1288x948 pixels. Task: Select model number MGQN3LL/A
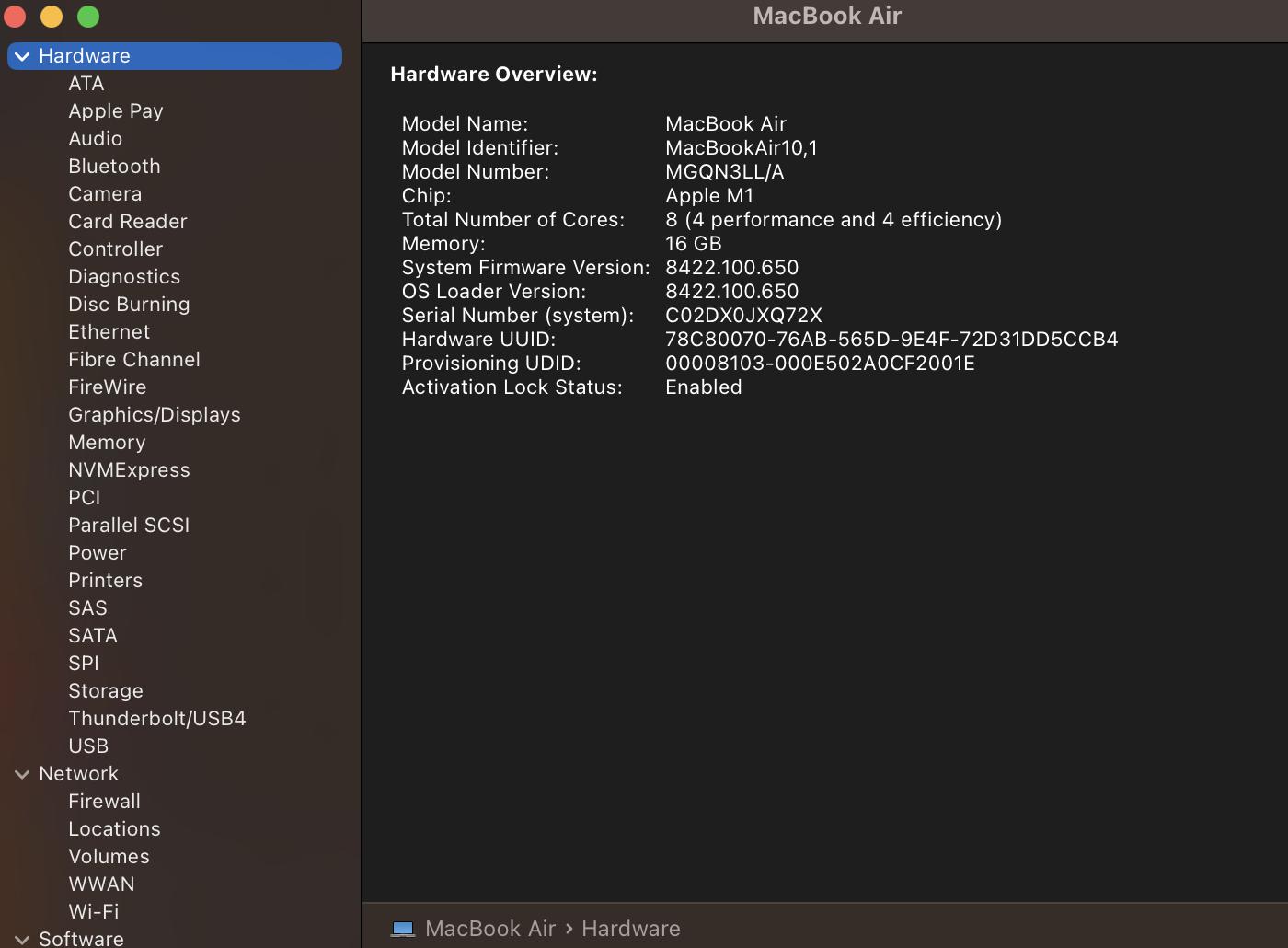click(x=725, y=172)
